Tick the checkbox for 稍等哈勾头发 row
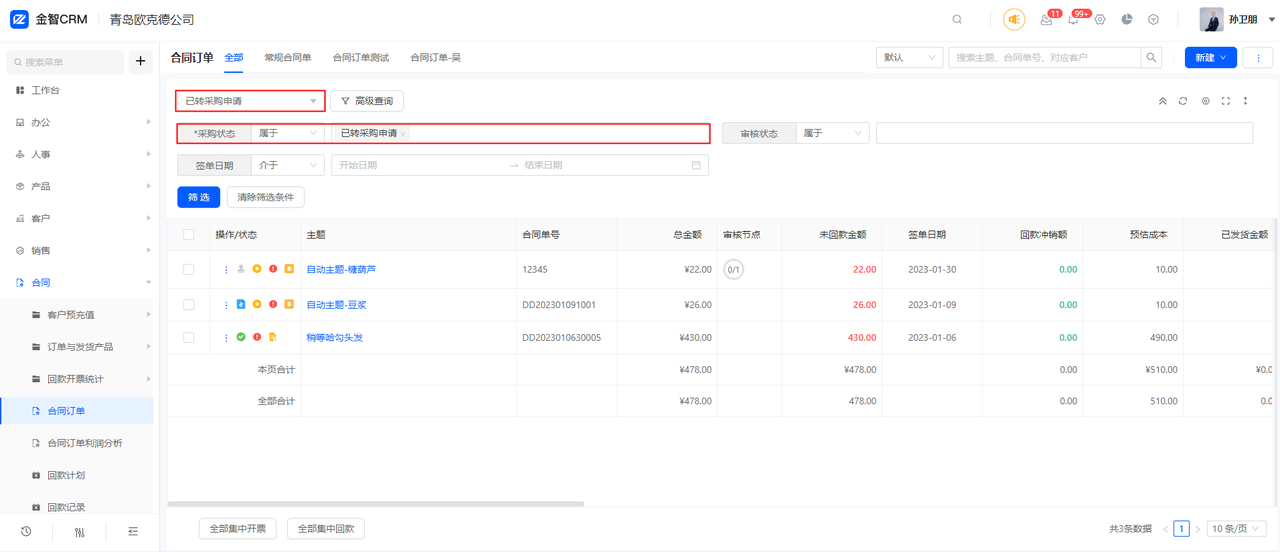This screenshot has height=552, width=1280. coord(188,338)
